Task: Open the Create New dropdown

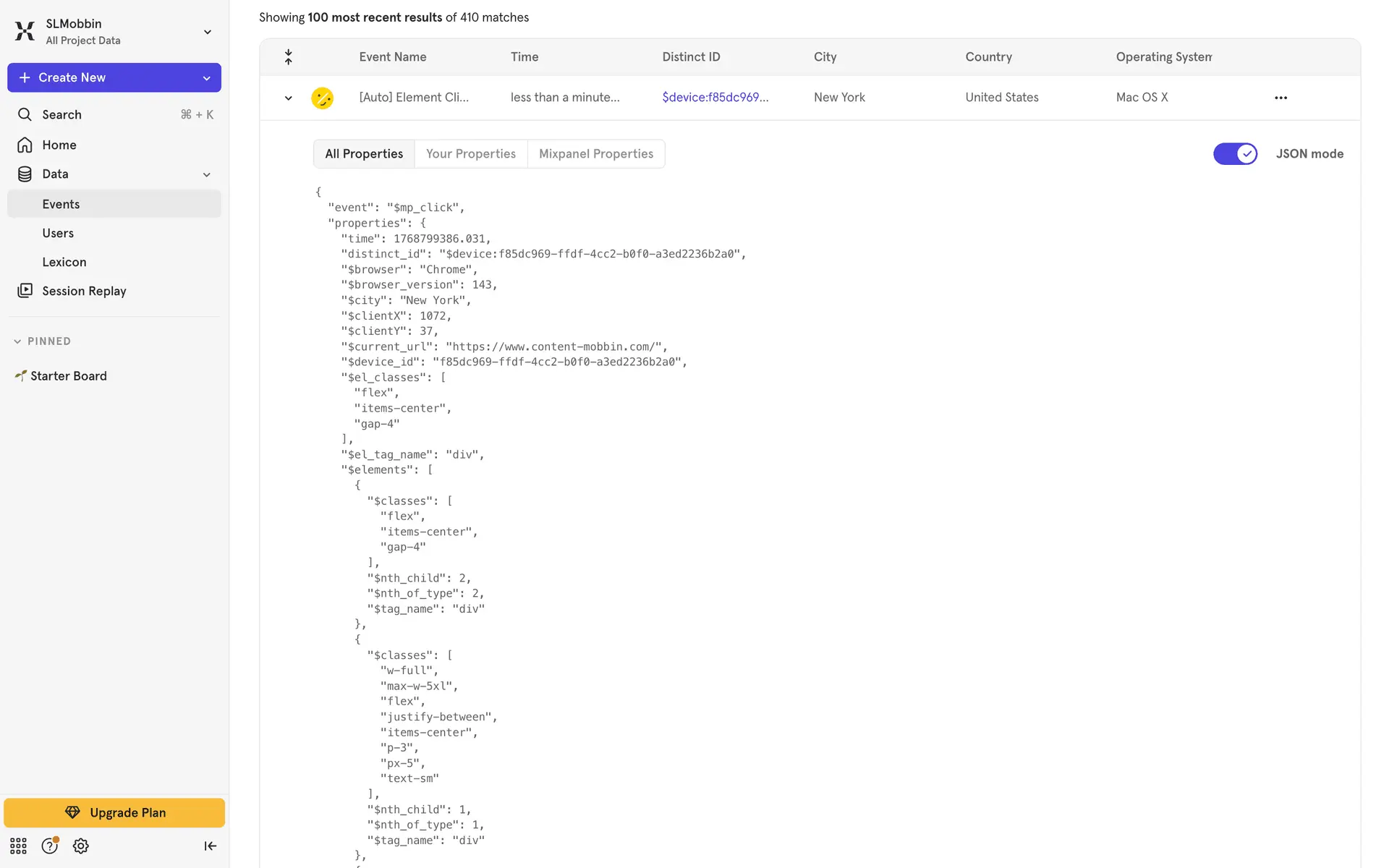Action: (206, 78)
